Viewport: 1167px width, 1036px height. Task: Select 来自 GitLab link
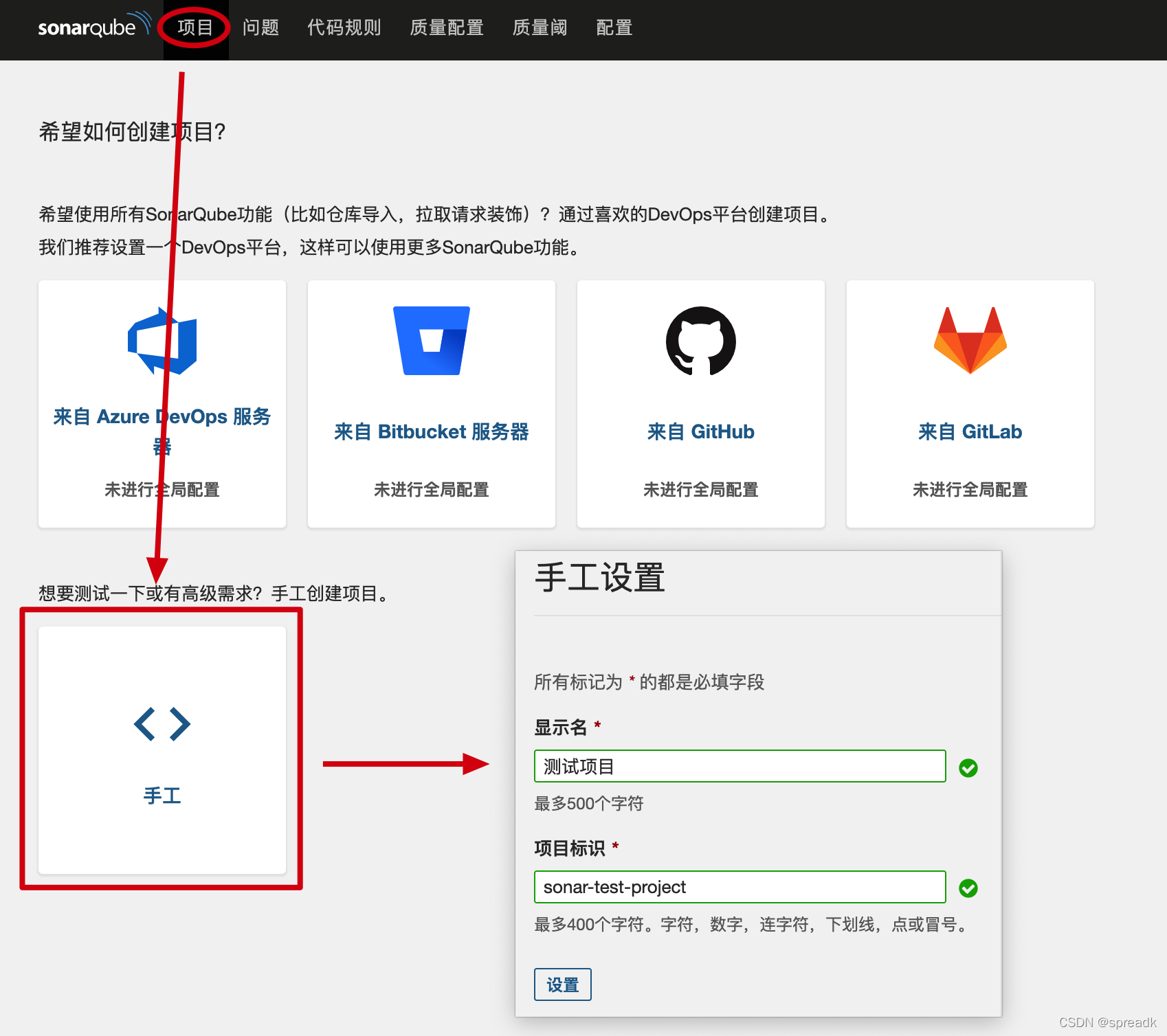click(970, 431)
